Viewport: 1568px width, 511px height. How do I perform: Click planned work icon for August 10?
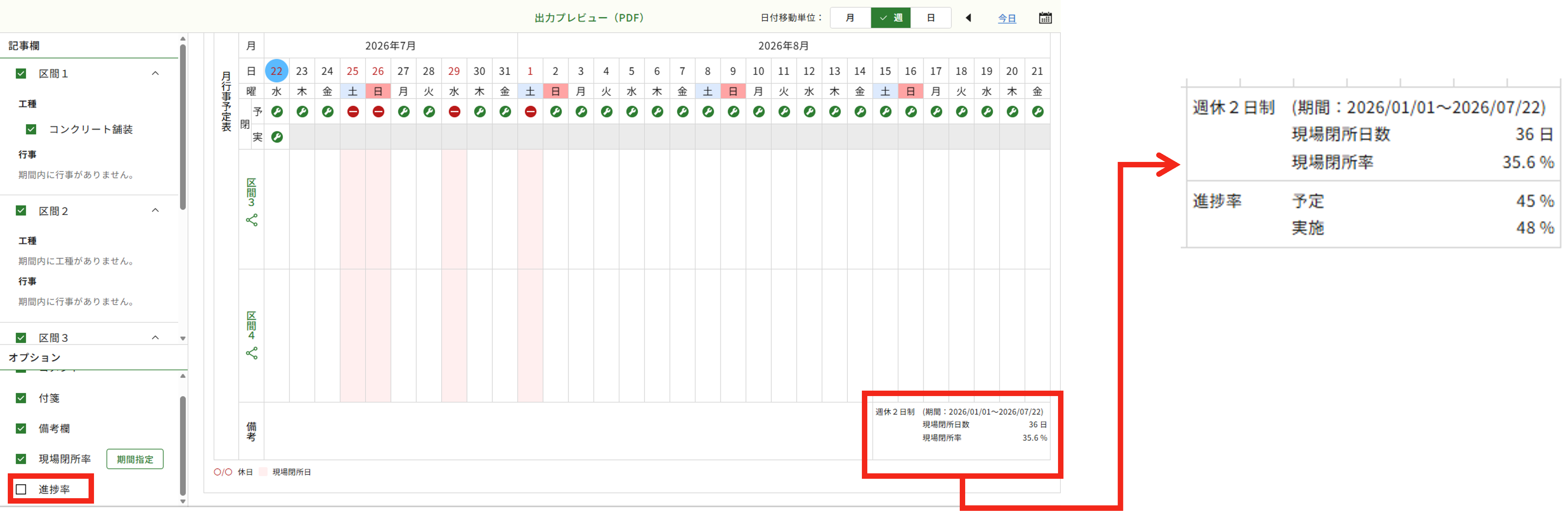759,111
